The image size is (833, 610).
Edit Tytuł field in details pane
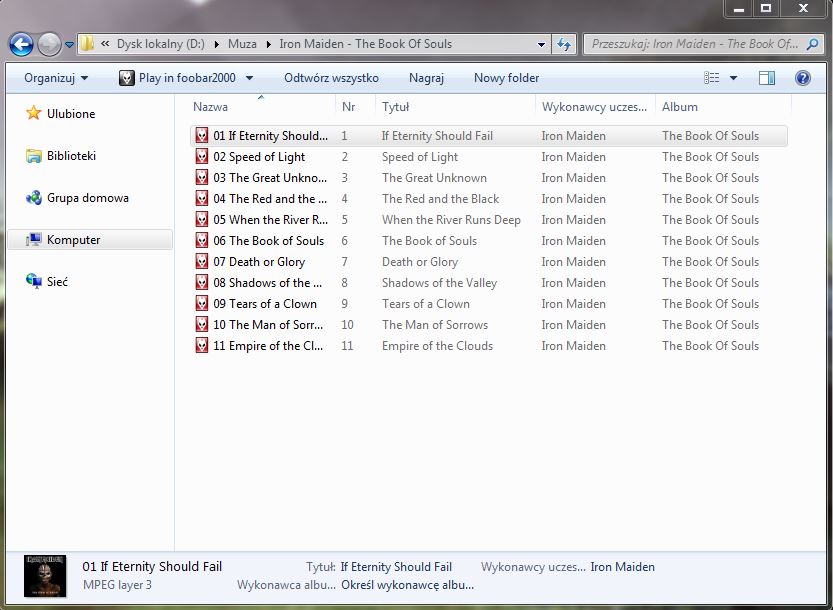pyautogui.click(x=396, y=567)
